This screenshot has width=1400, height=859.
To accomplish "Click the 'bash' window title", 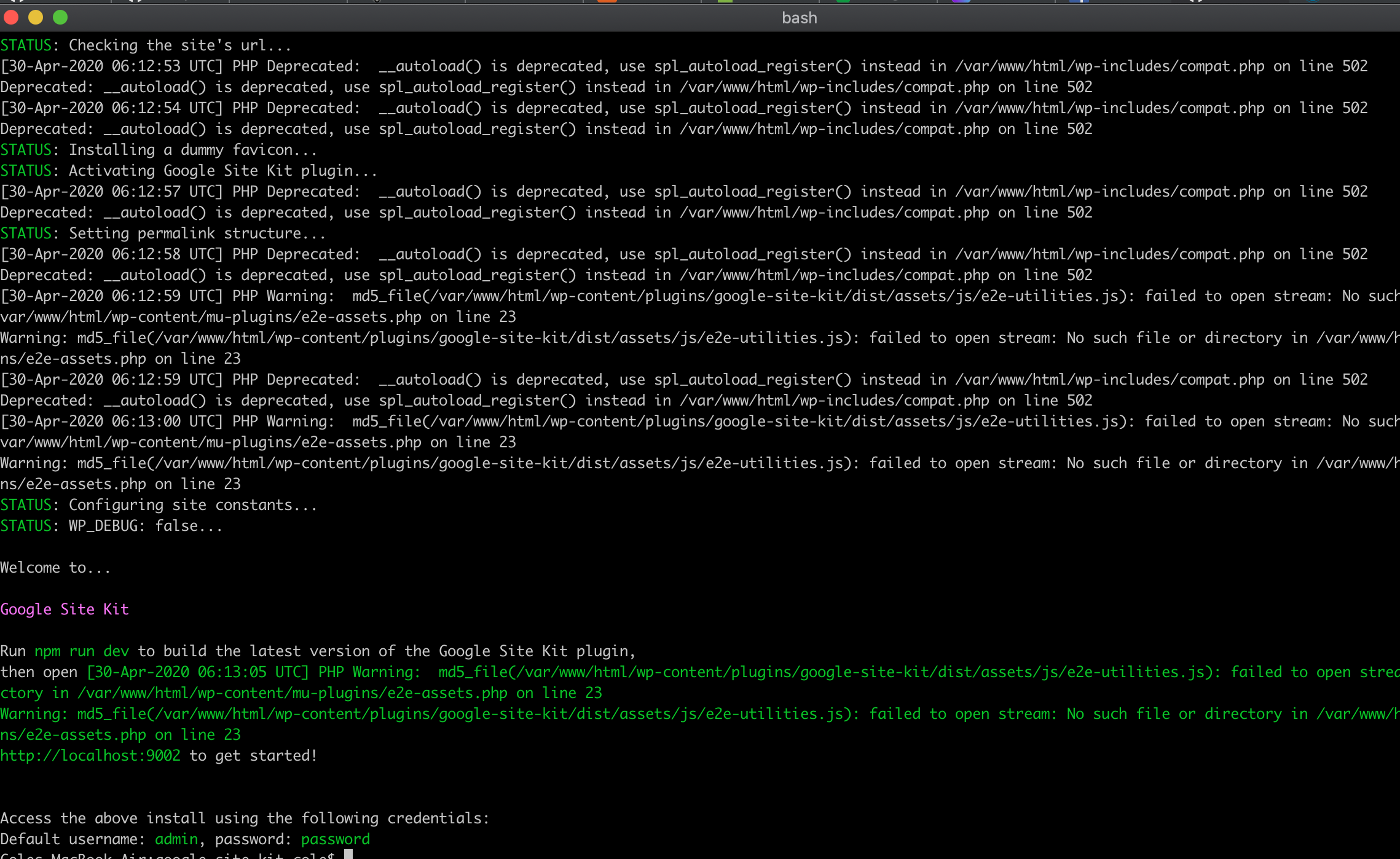I will click(799, 18).
